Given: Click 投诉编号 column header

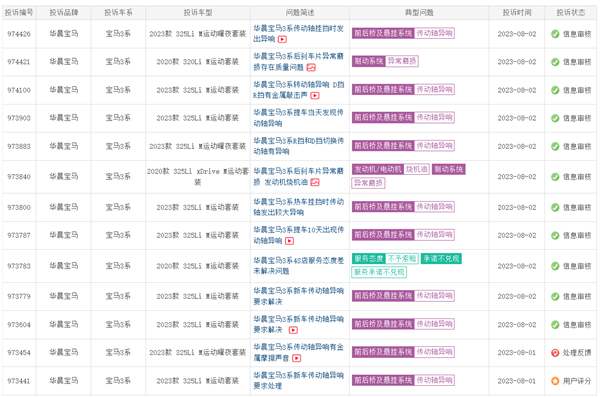Looking at the screenshot, I should [19, 13].
